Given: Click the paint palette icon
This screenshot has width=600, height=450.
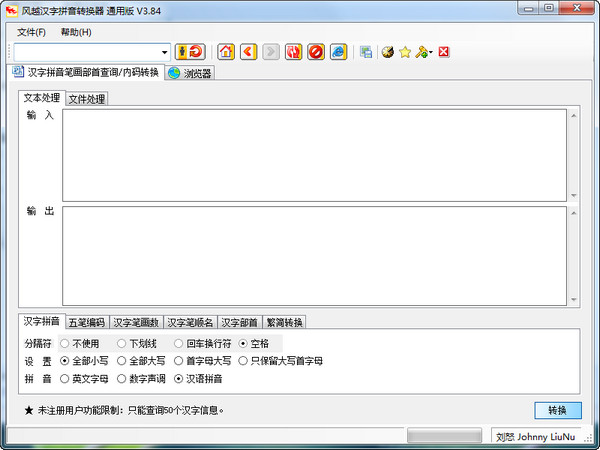Looking at the screenshot, I should 388,52.
